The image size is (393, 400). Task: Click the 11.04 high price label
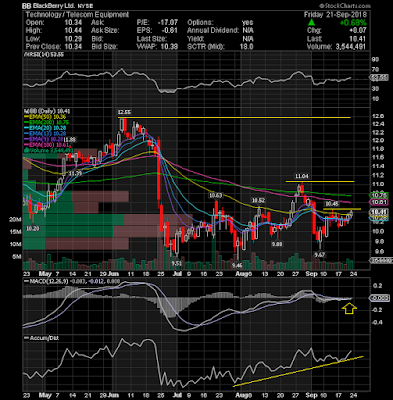pos(301,176)
